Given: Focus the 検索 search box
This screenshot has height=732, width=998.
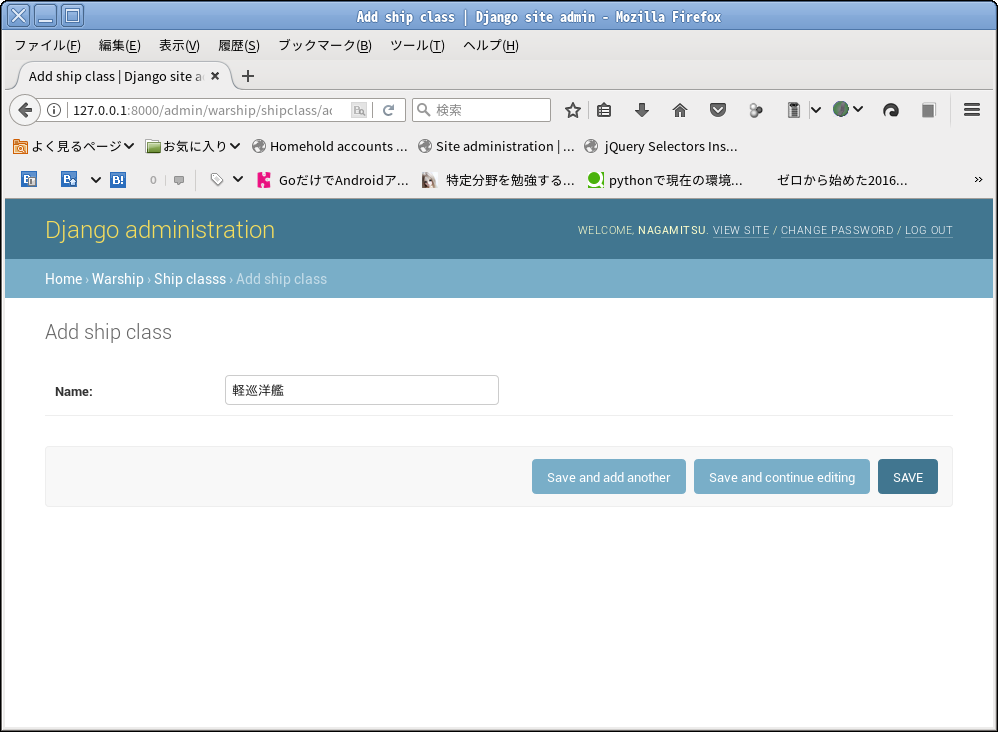Looking at the screenshot, I should click(x=481, y=110).
